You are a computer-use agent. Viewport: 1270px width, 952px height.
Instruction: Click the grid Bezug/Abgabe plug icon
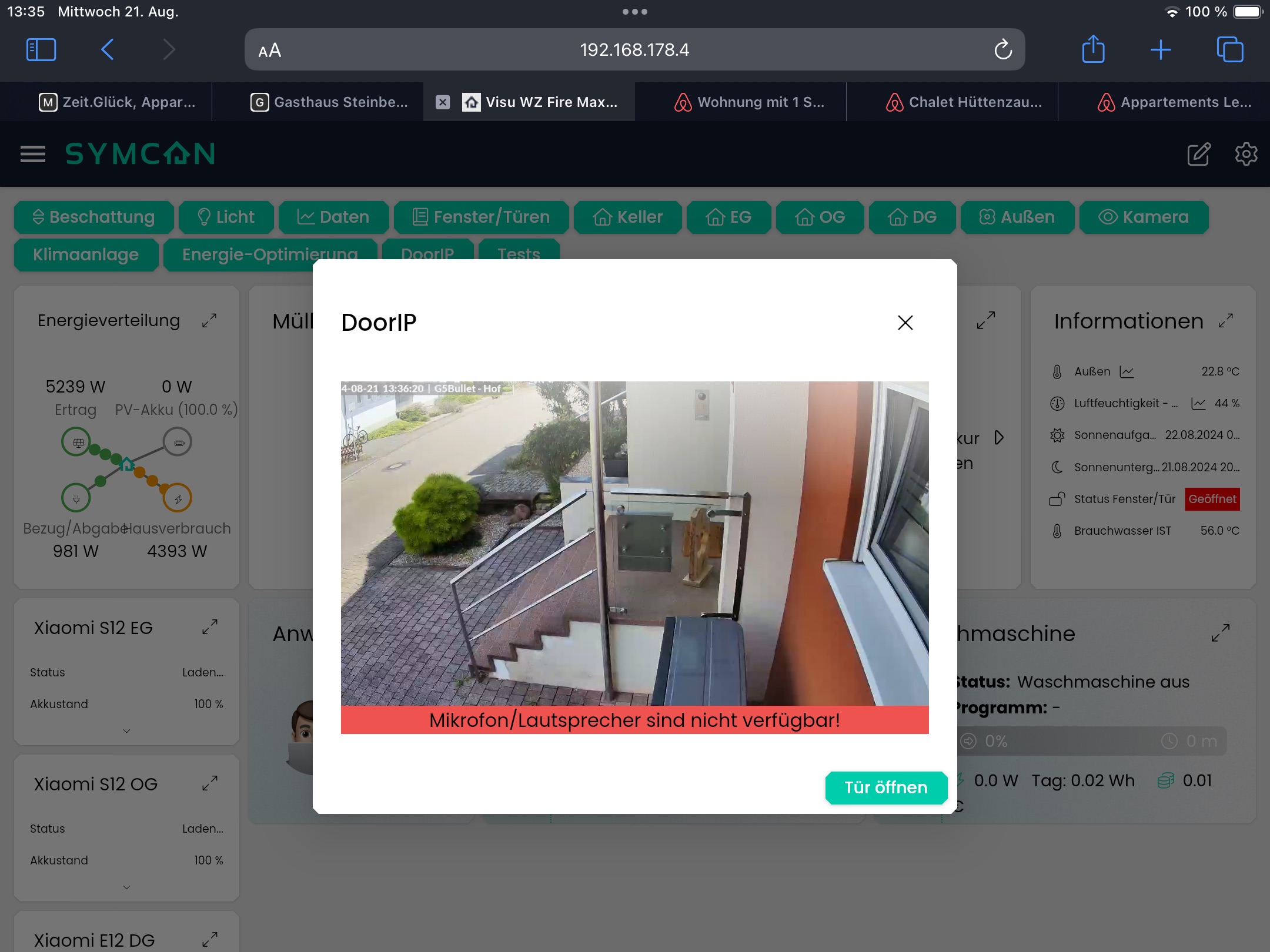click(x=76, y=498)
